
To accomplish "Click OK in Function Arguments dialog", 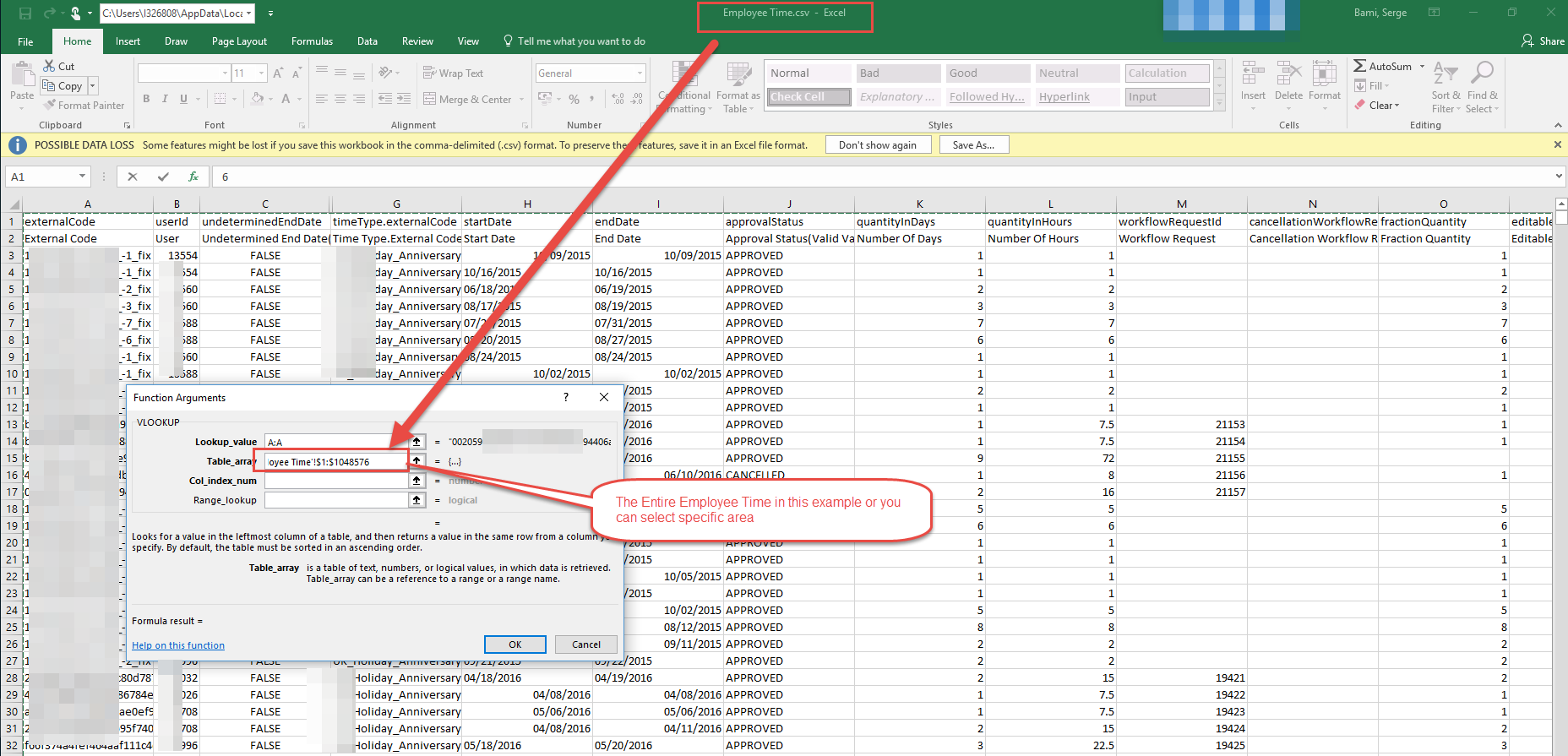I will 515,645.
